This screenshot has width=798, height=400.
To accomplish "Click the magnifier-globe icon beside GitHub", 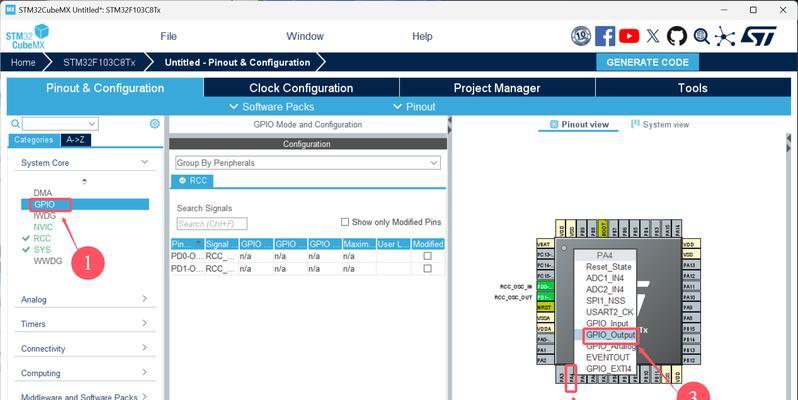I will pyautogui.click(x=701, y=36).
